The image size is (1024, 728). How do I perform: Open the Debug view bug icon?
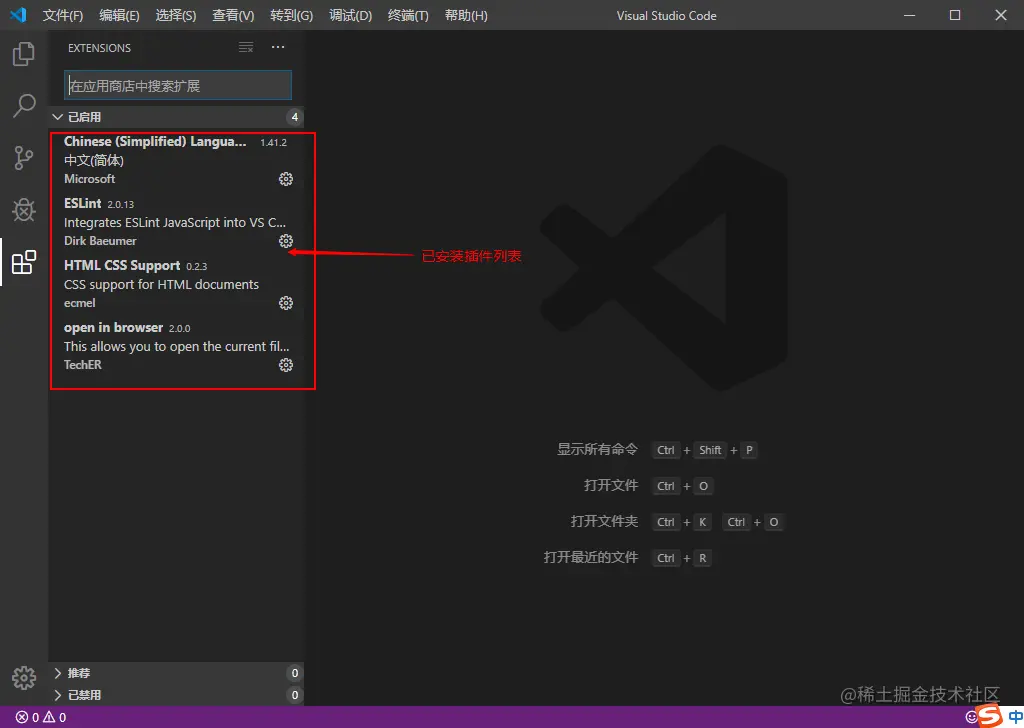[24, 210]
